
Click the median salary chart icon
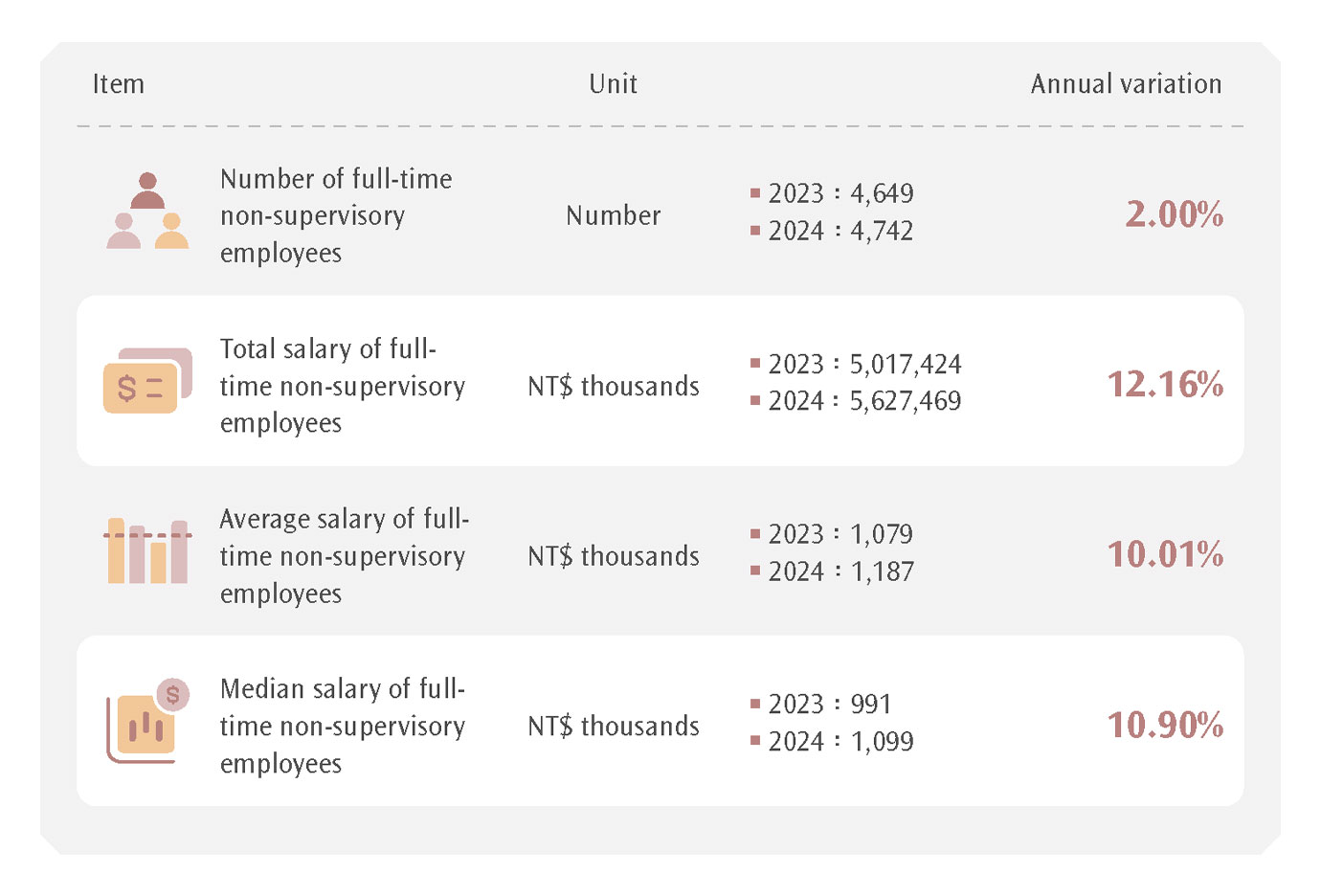[x=147, y=722]
